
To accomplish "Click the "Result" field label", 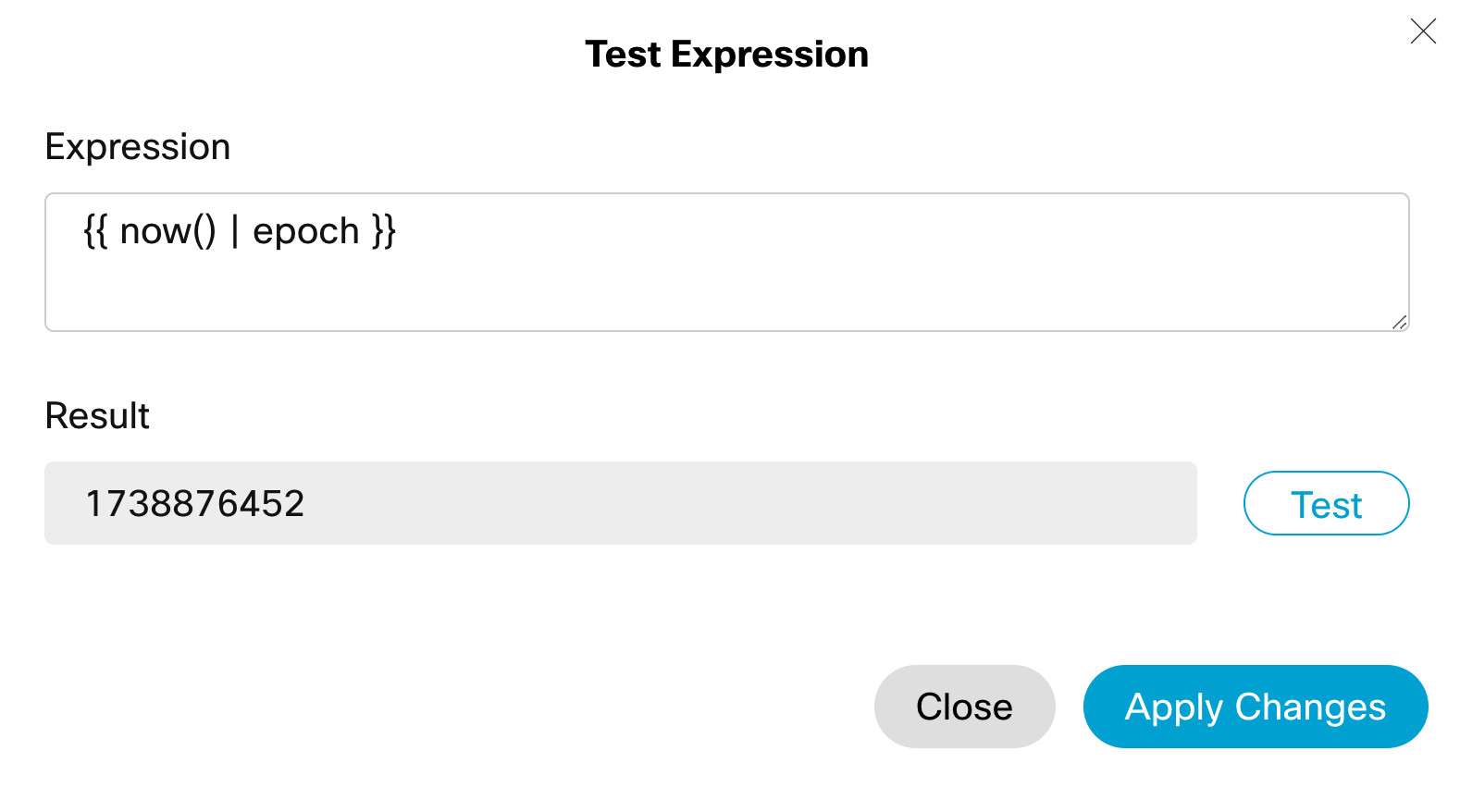I will [x=97, y=416].
